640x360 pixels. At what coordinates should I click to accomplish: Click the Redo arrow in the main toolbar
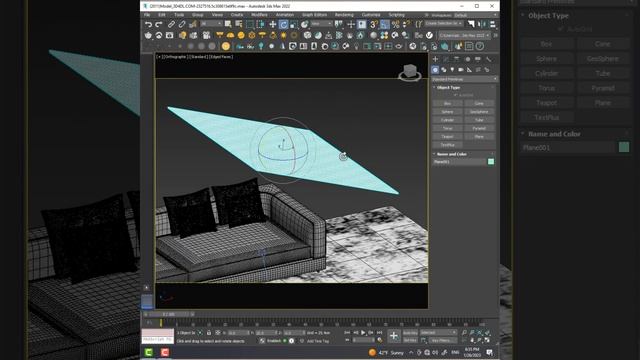click(158, 24)
